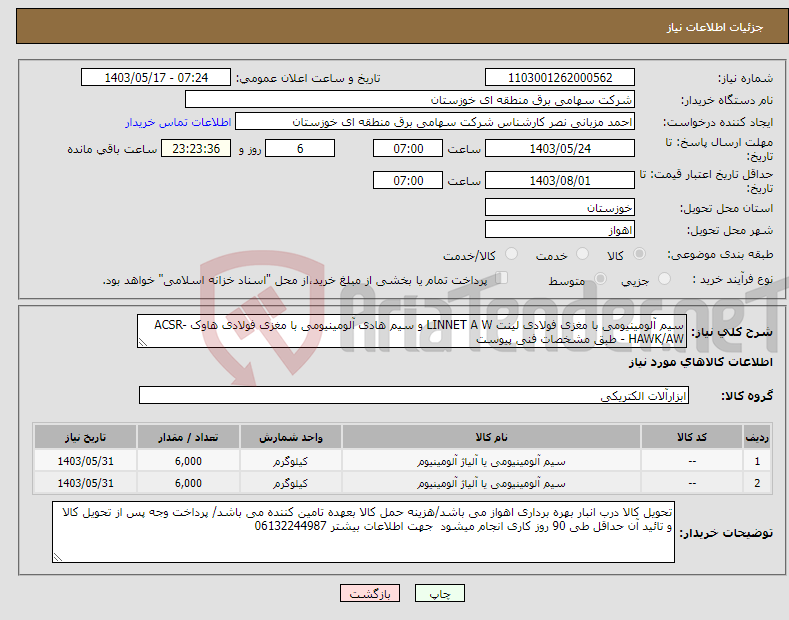Click row 2 need date 1403/05/31

[x=86, y=483]
